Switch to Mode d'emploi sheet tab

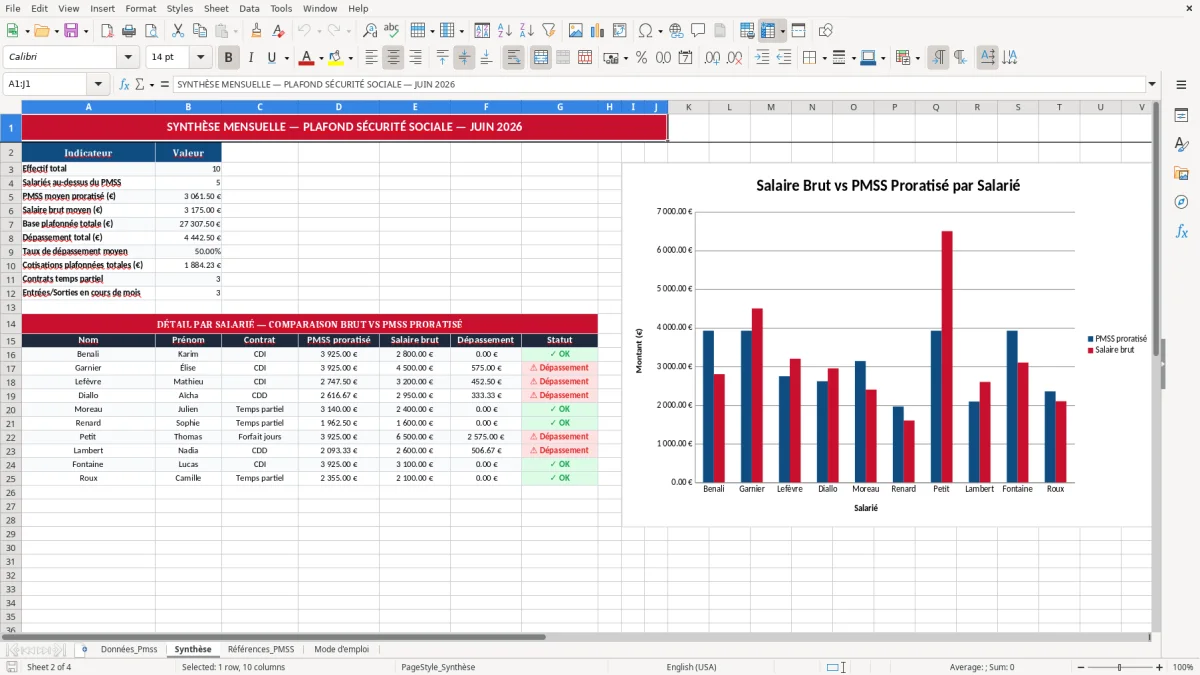(x=341, y=649)
